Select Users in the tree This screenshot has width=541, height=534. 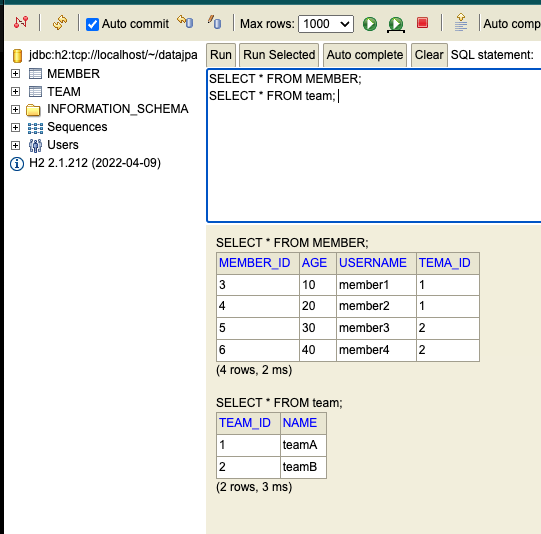click(x=63, y=145)
